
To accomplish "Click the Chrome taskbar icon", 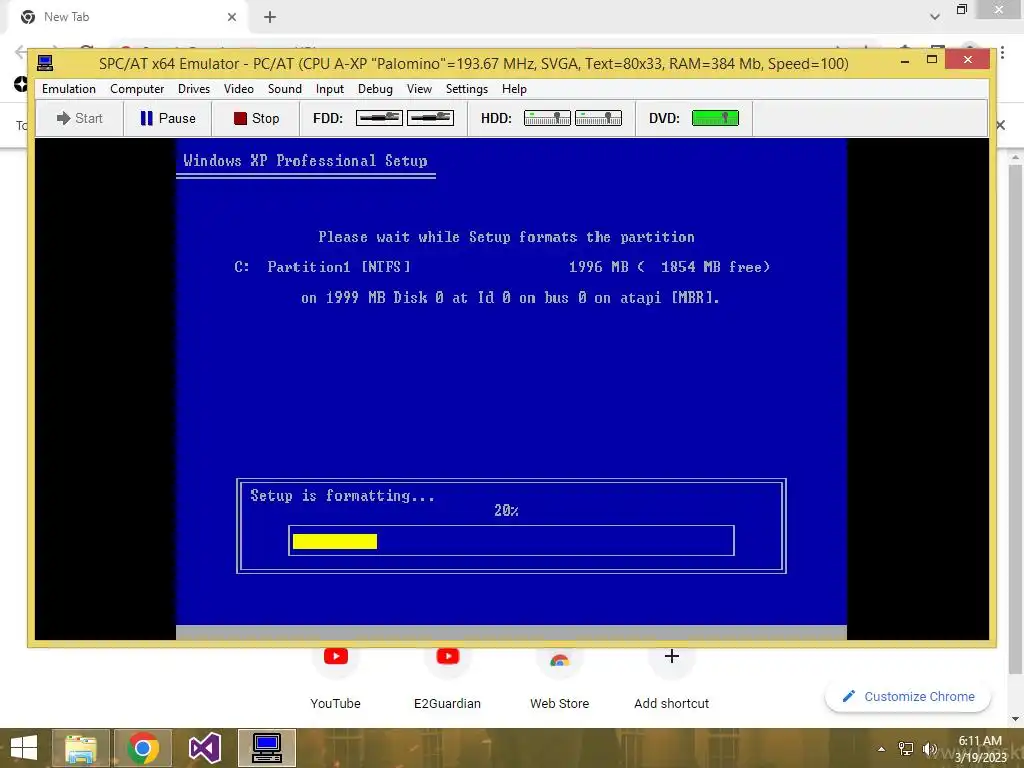I will 143,748.
